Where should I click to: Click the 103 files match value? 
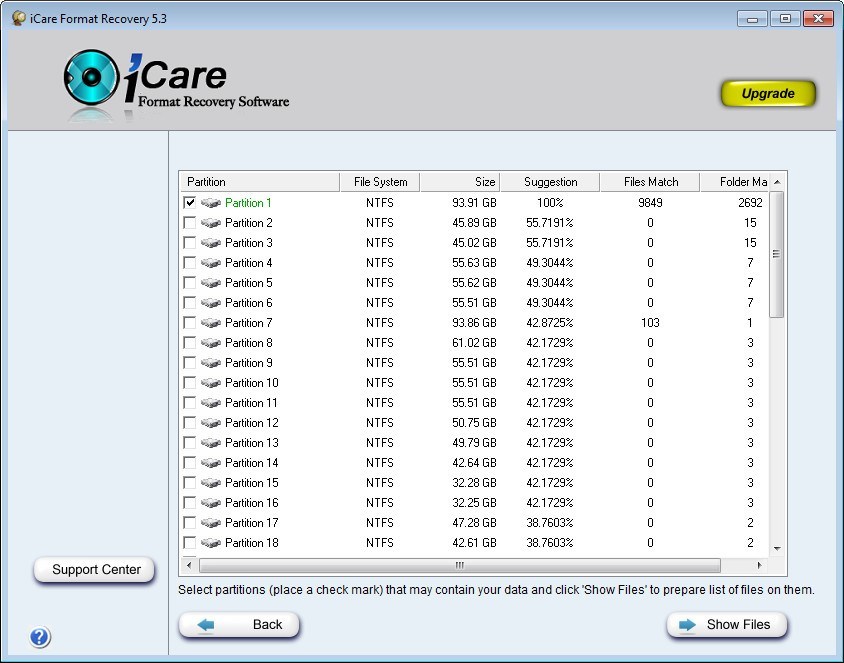[x=650, y=323]
